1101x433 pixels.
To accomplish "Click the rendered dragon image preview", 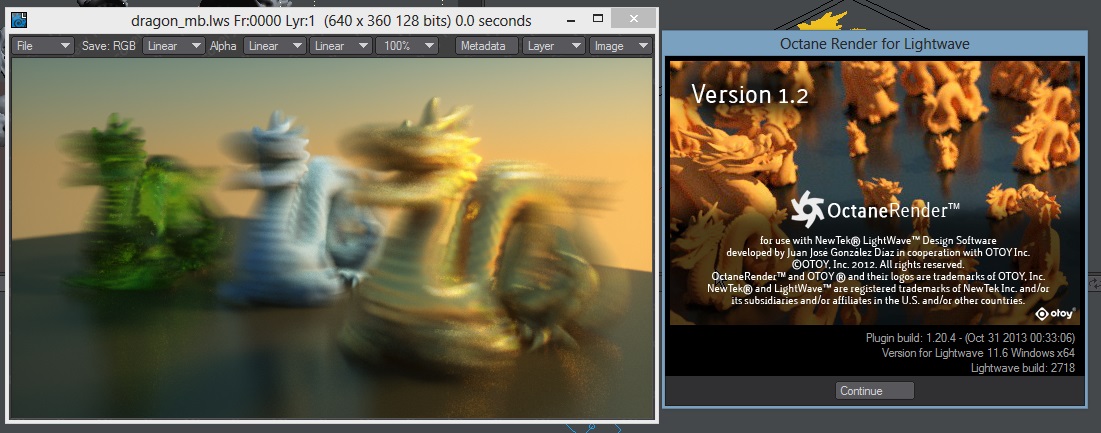I will 332,238.
